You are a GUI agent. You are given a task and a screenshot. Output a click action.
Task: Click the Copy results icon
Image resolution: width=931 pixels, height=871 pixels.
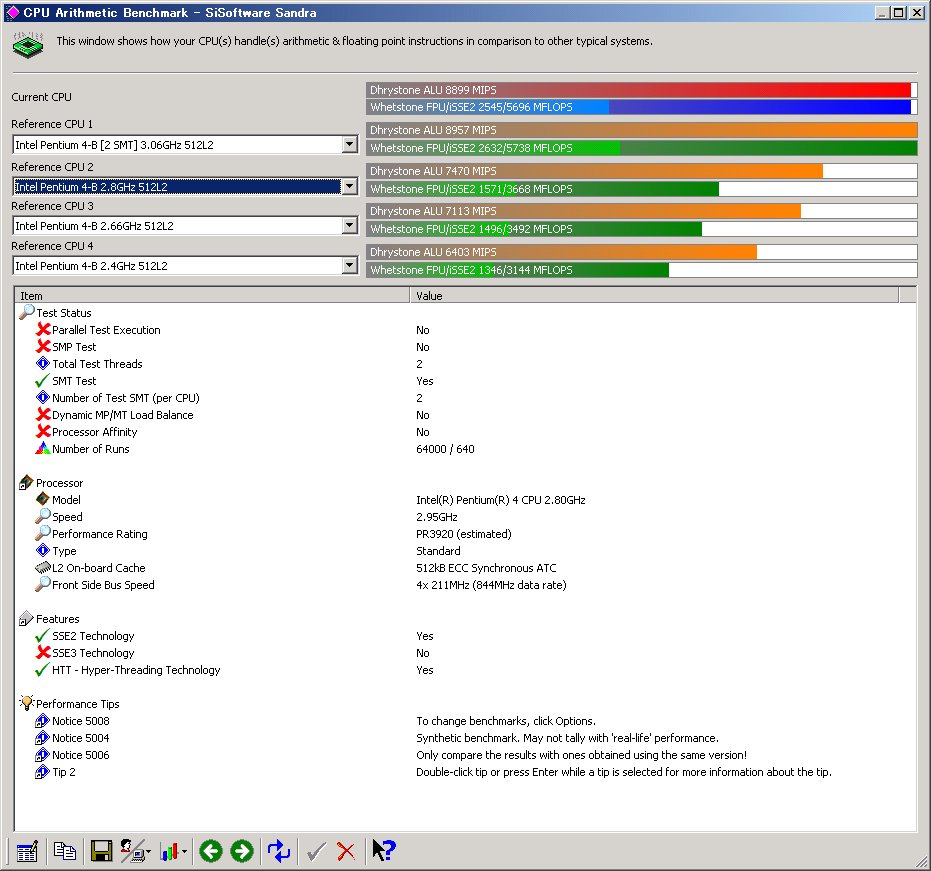(x=64, y=851)
